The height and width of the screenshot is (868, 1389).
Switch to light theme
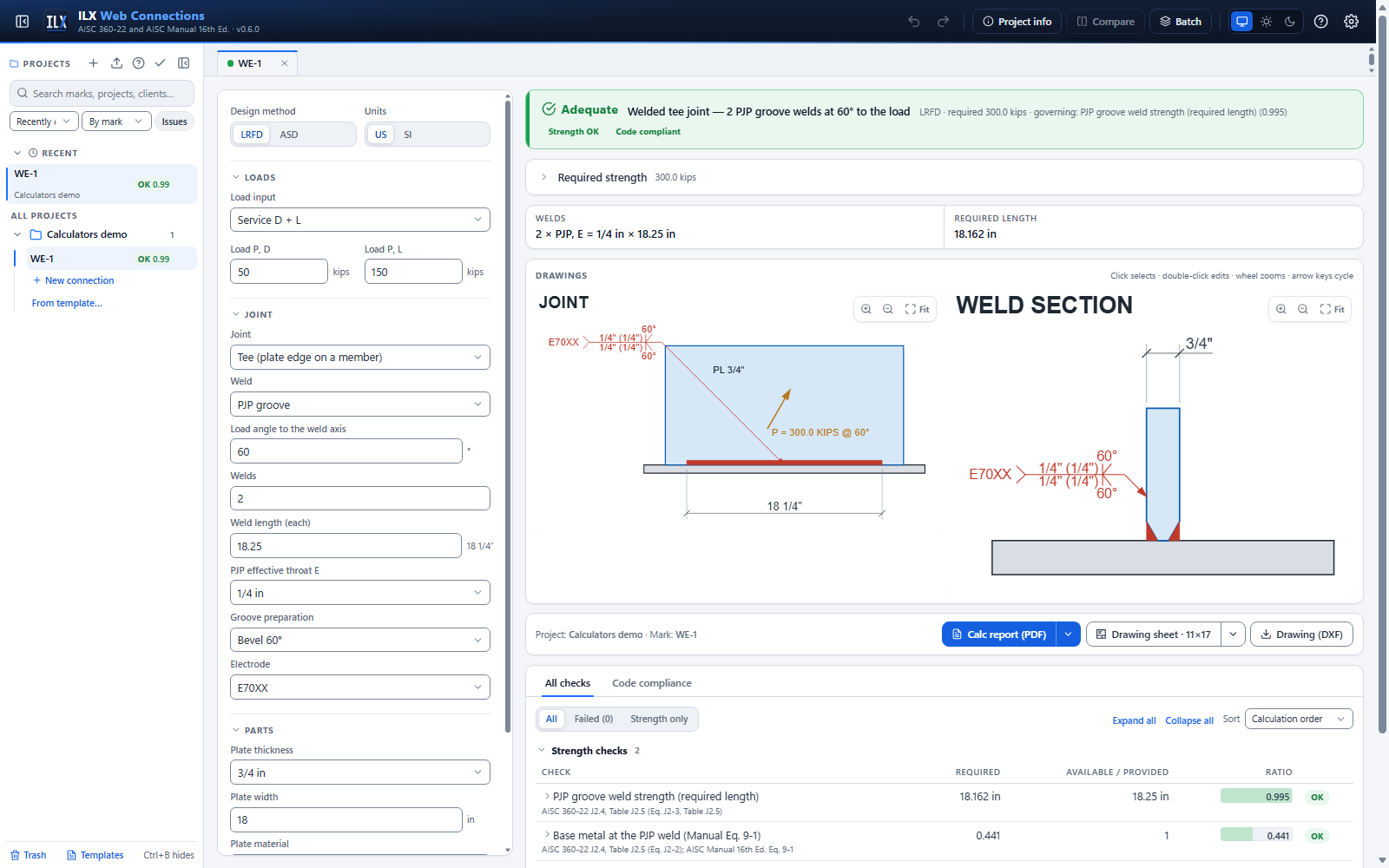point(1267,22)
